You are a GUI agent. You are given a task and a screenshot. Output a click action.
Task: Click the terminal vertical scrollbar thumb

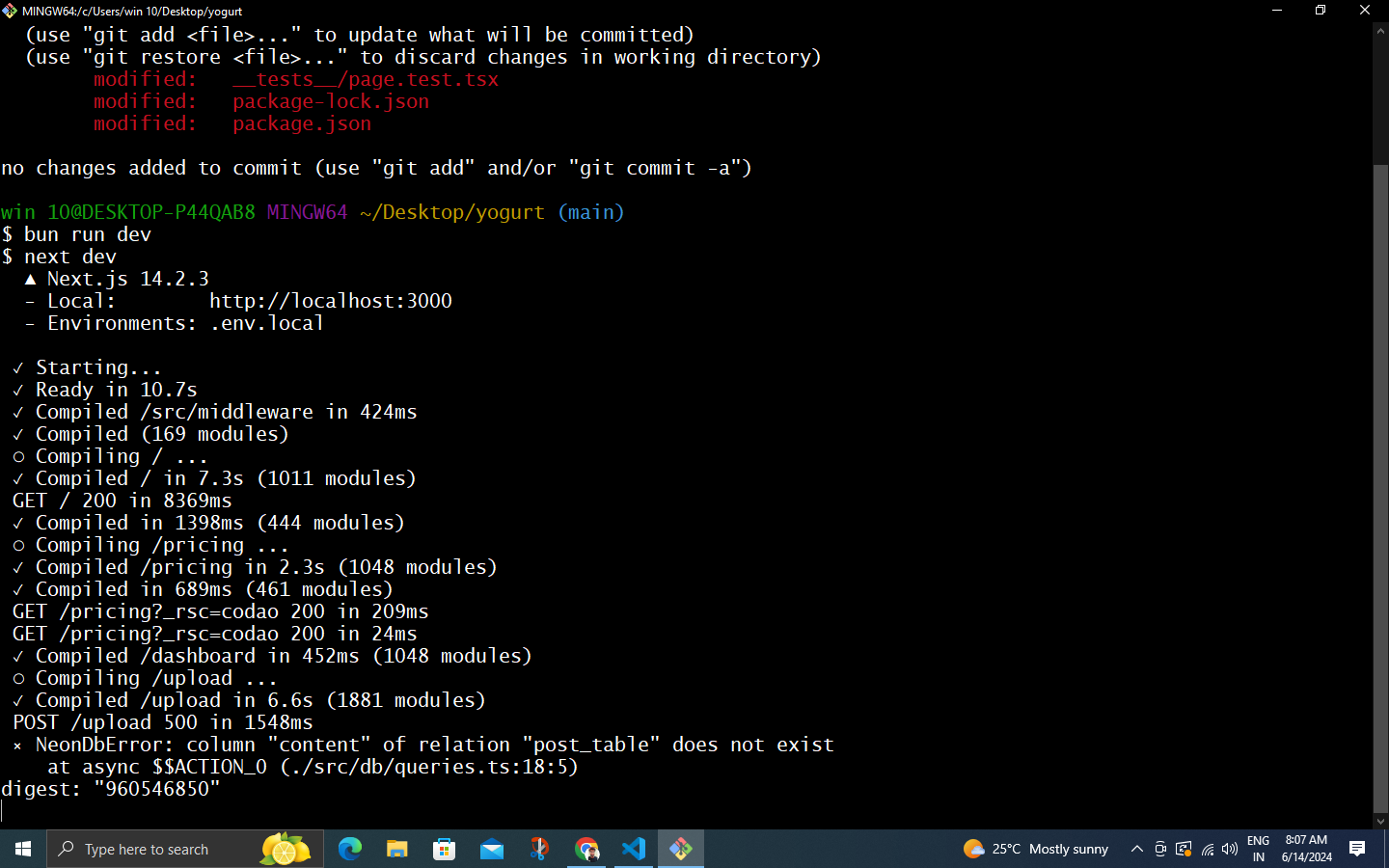(x=1380, y=489)
